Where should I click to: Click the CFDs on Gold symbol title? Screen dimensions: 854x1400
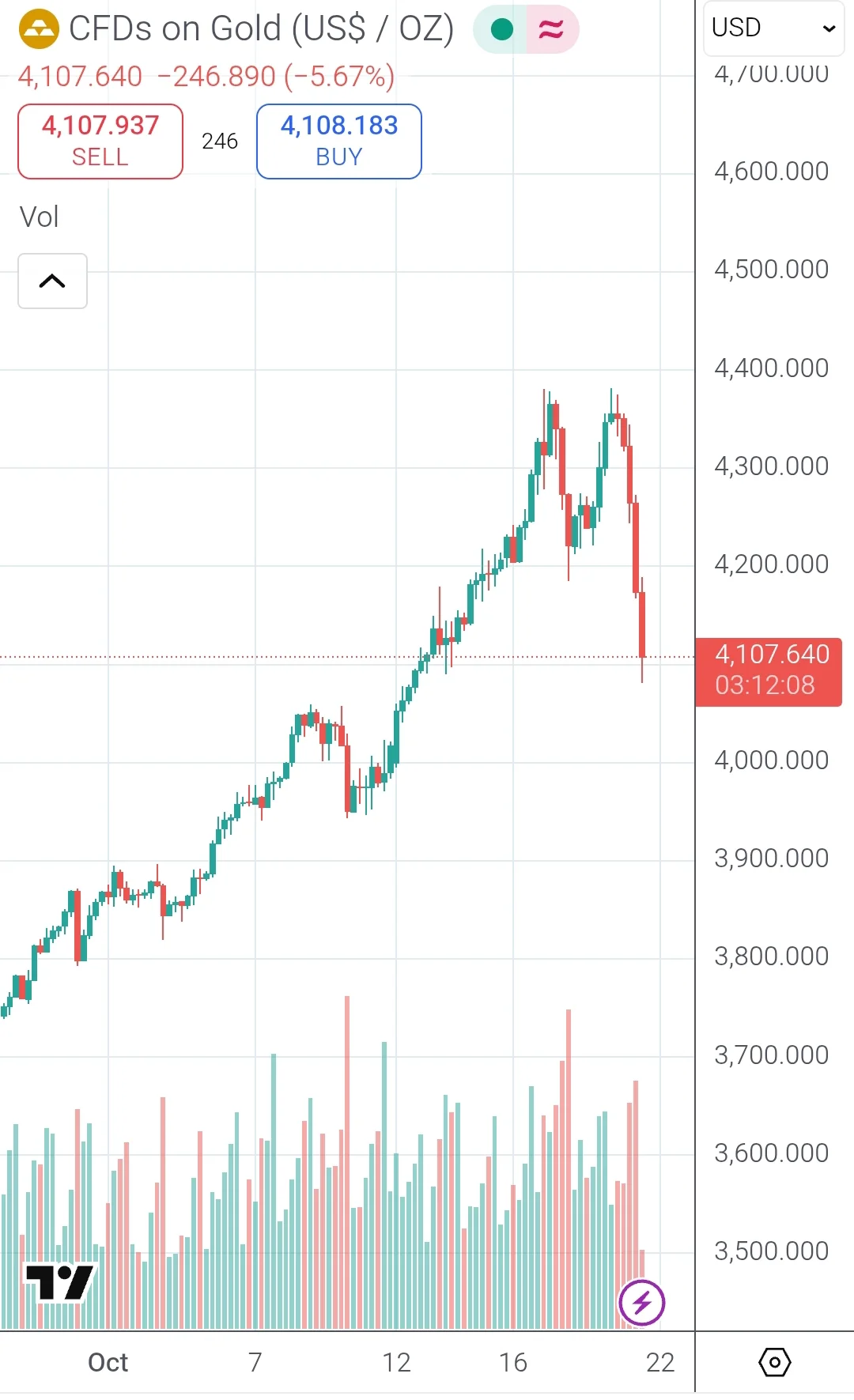coord(261,29)
